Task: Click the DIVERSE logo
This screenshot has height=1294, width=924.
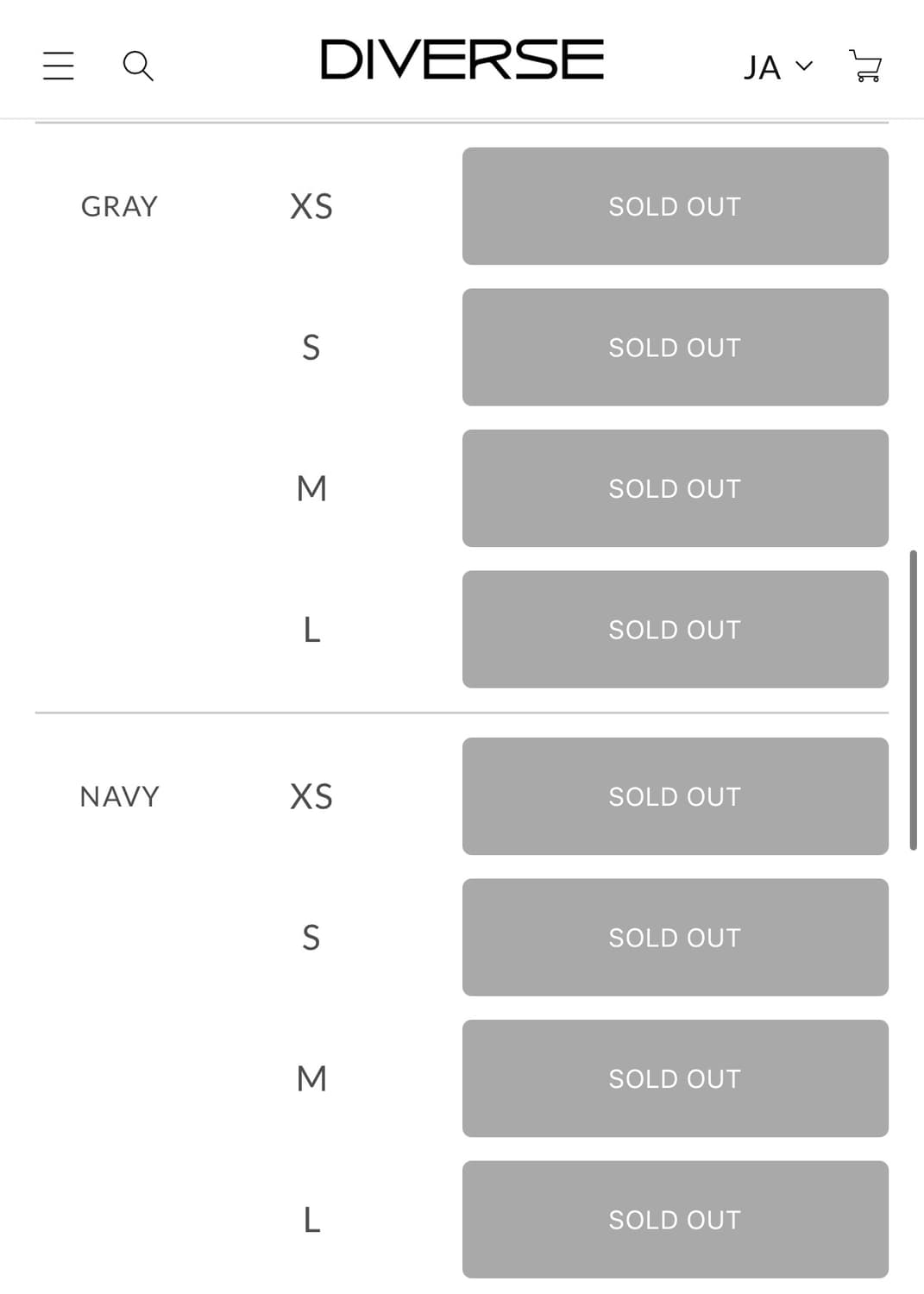Action: click(x=462, y=60)
